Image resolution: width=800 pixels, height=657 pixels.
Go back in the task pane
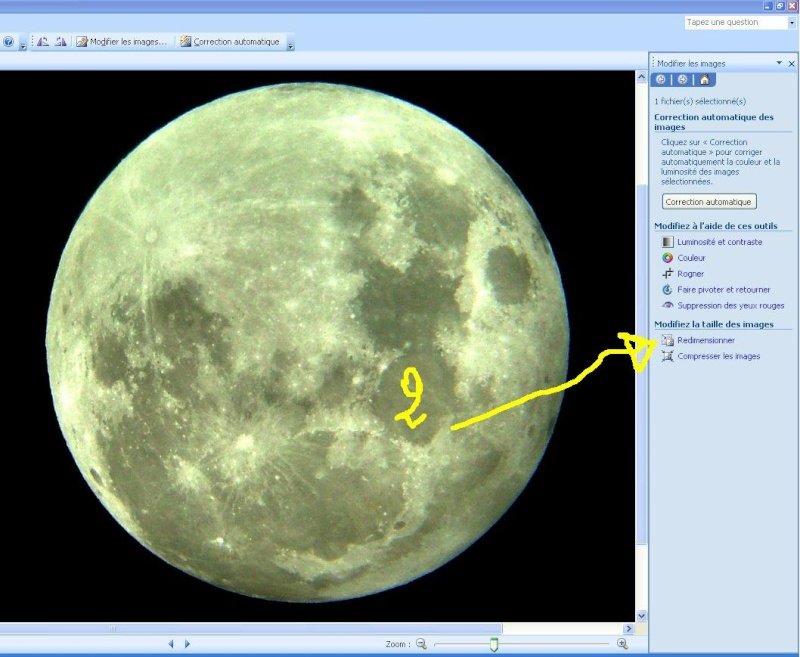pos(660,80)
